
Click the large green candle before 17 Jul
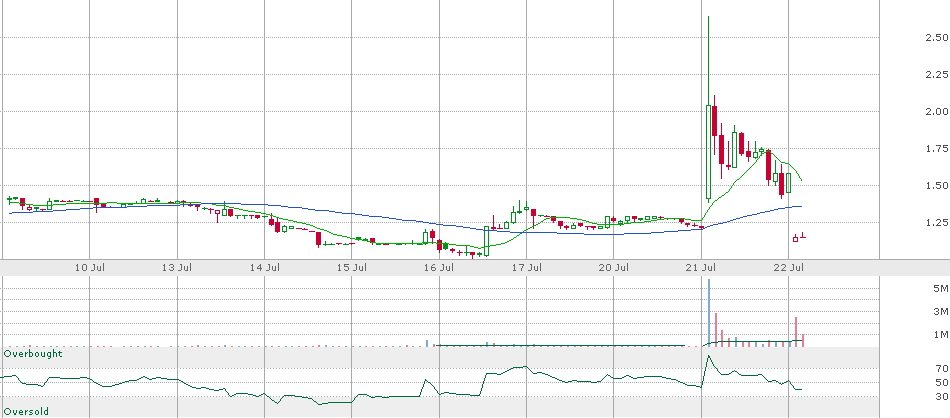pyautogui.click(x=487, y=241)
